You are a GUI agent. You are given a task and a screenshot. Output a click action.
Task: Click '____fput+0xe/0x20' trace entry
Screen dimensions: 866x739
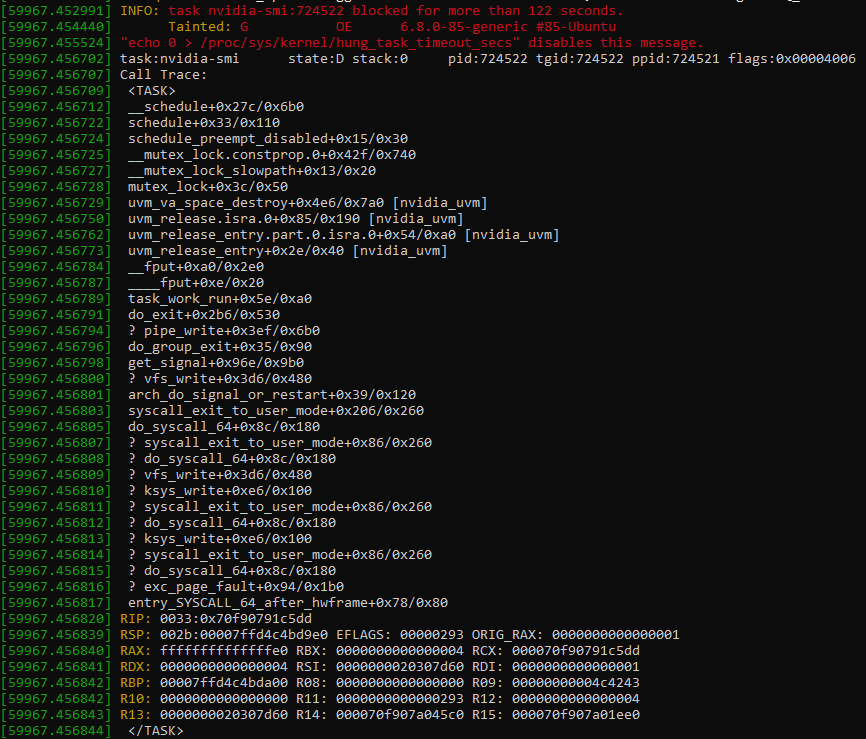(196, 283)
